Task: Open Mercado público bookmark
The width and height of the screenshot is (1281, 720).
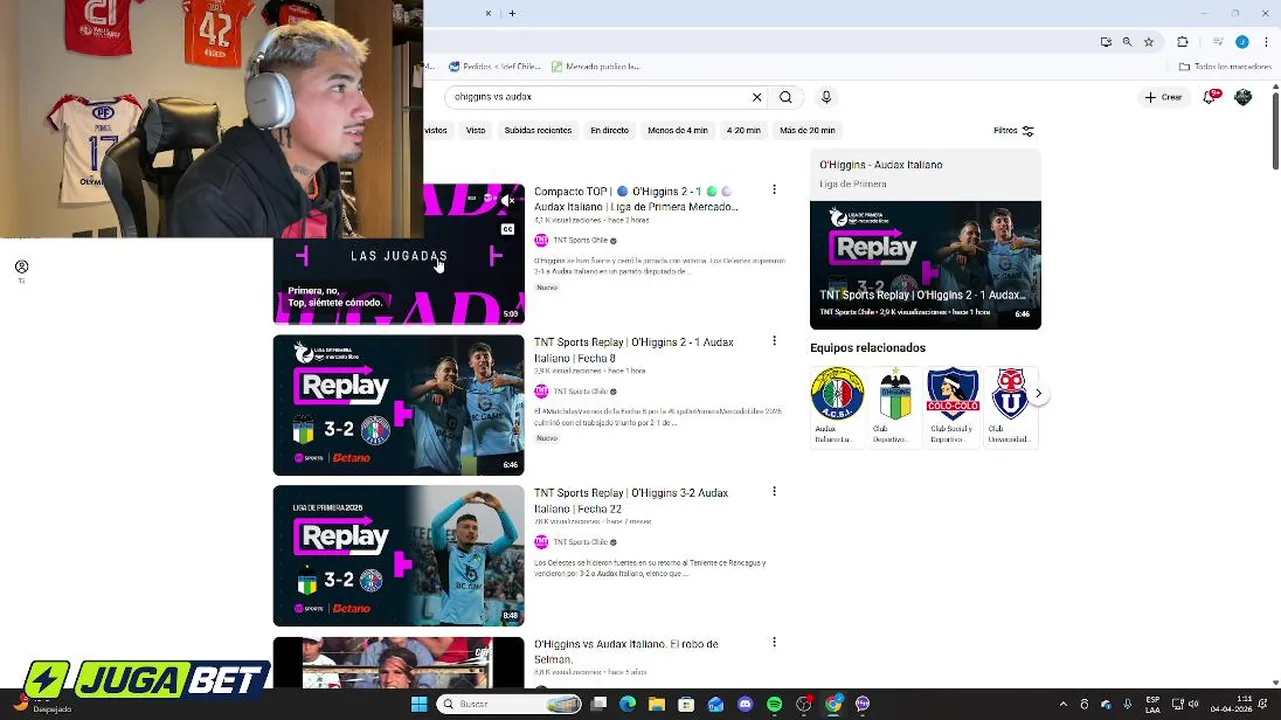Action: [x=596, y=66]
